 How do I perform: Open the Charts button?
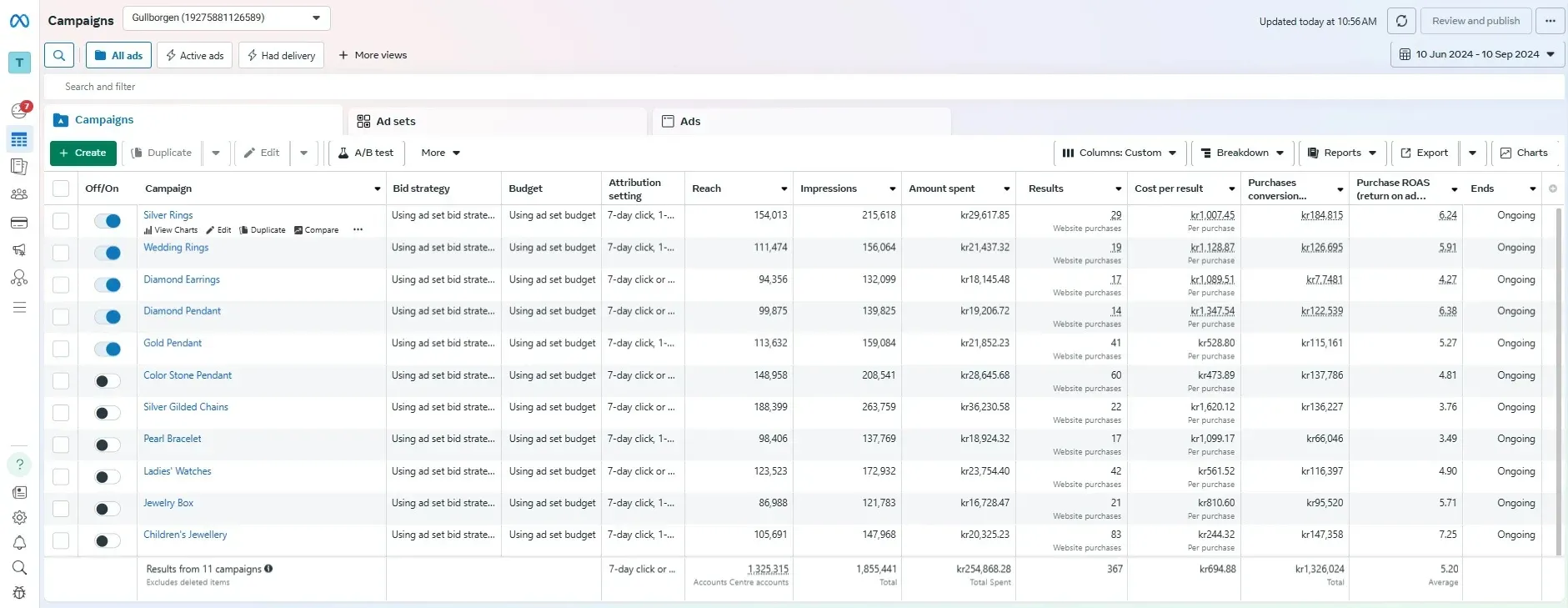pos(1524,153)
